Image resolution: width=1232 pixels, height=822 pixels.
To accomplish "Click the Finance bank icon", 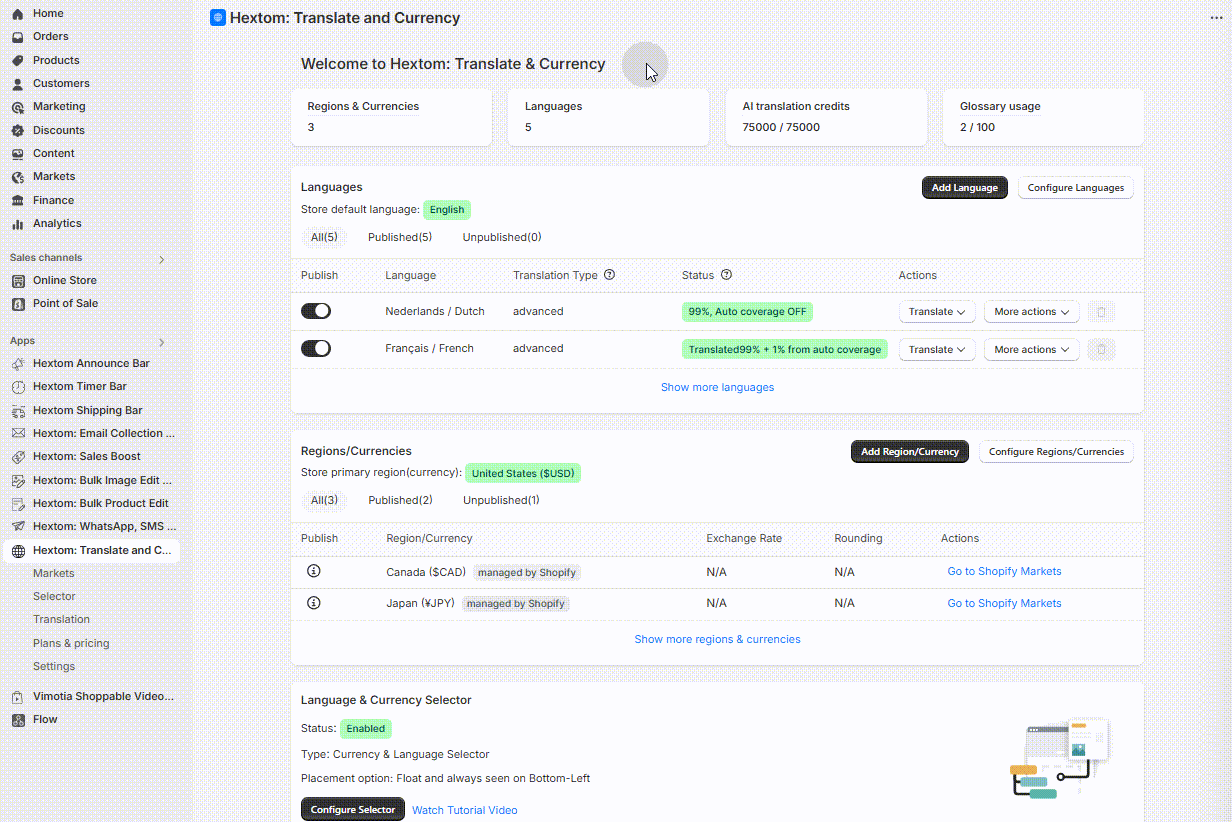I will pos(17,200).
